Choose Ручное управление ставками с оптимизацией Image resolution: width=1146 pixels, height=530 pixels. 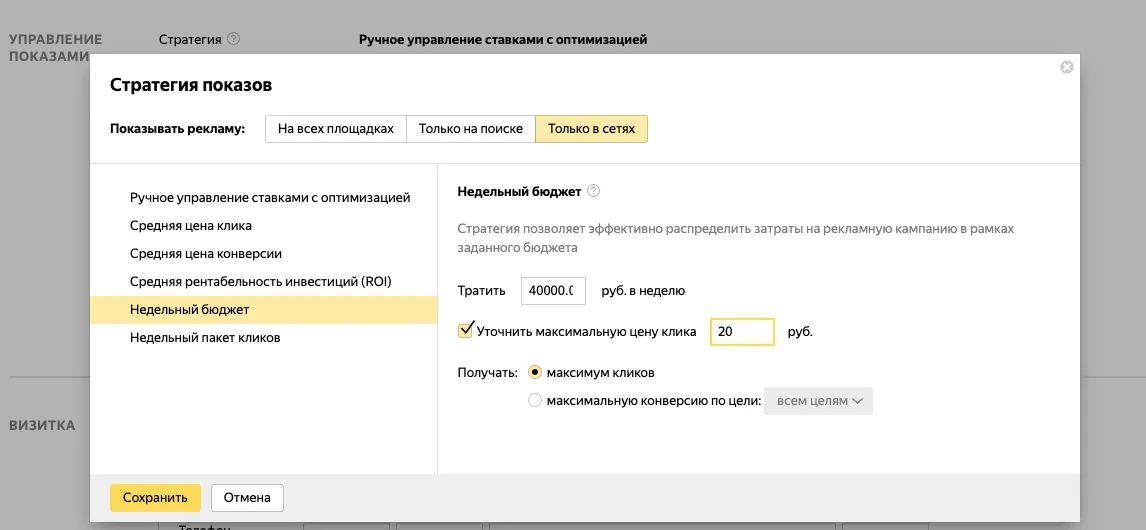tap(270, 198)
